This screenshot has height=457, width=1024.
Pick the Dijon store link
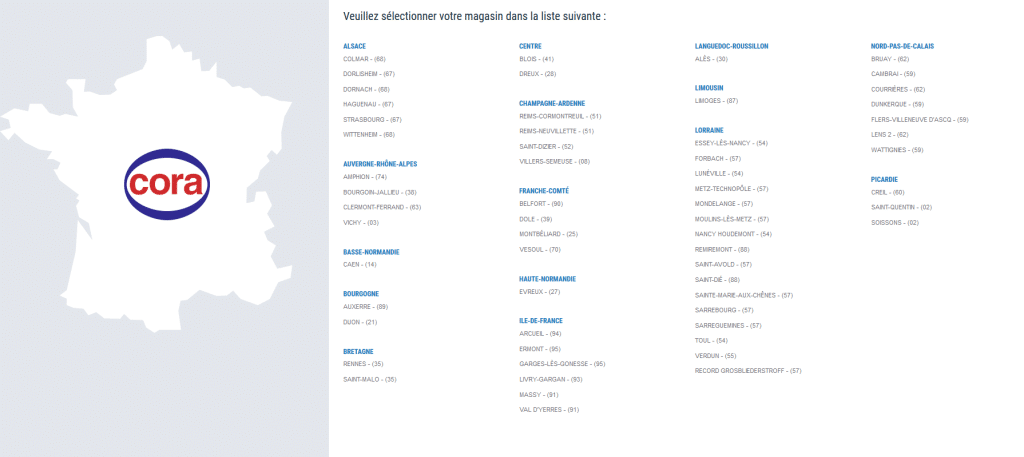pyautogui.click(x=360, y=322)
